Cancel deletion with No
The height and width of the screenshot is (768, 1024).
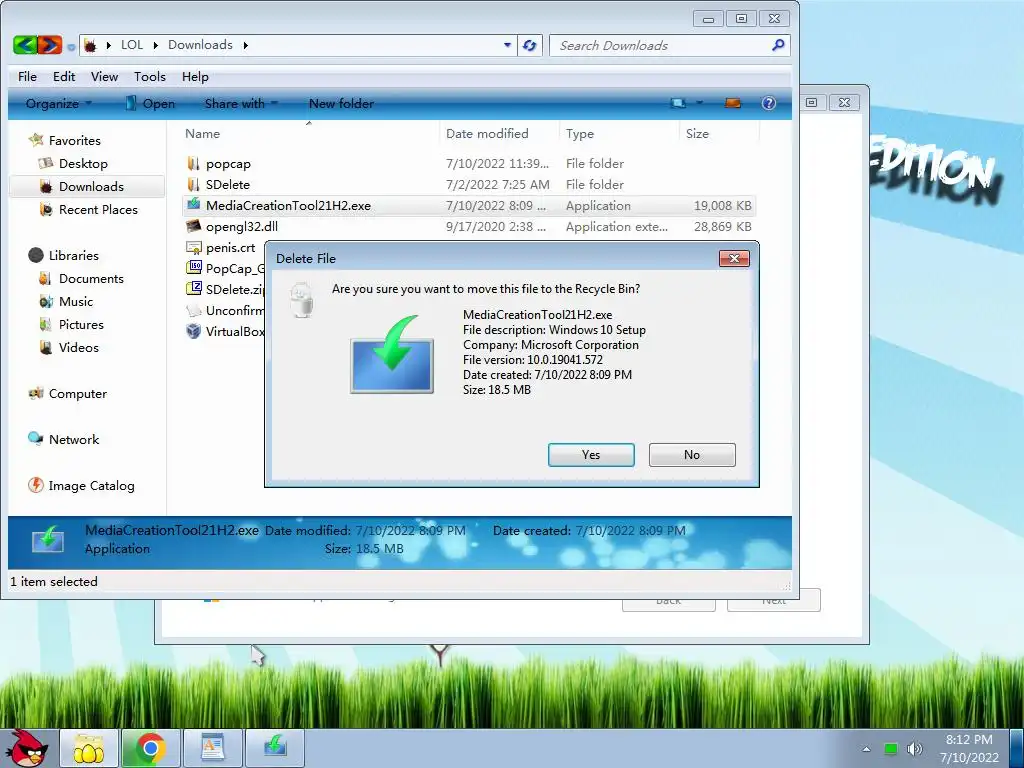pos(692,455)
